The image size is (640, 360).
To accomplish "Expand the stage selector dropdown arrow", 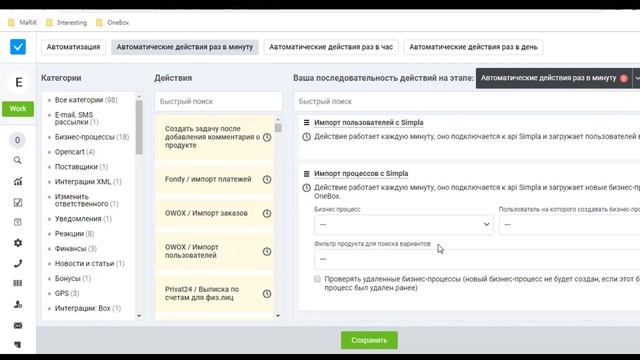I will [x=637, y=78].
